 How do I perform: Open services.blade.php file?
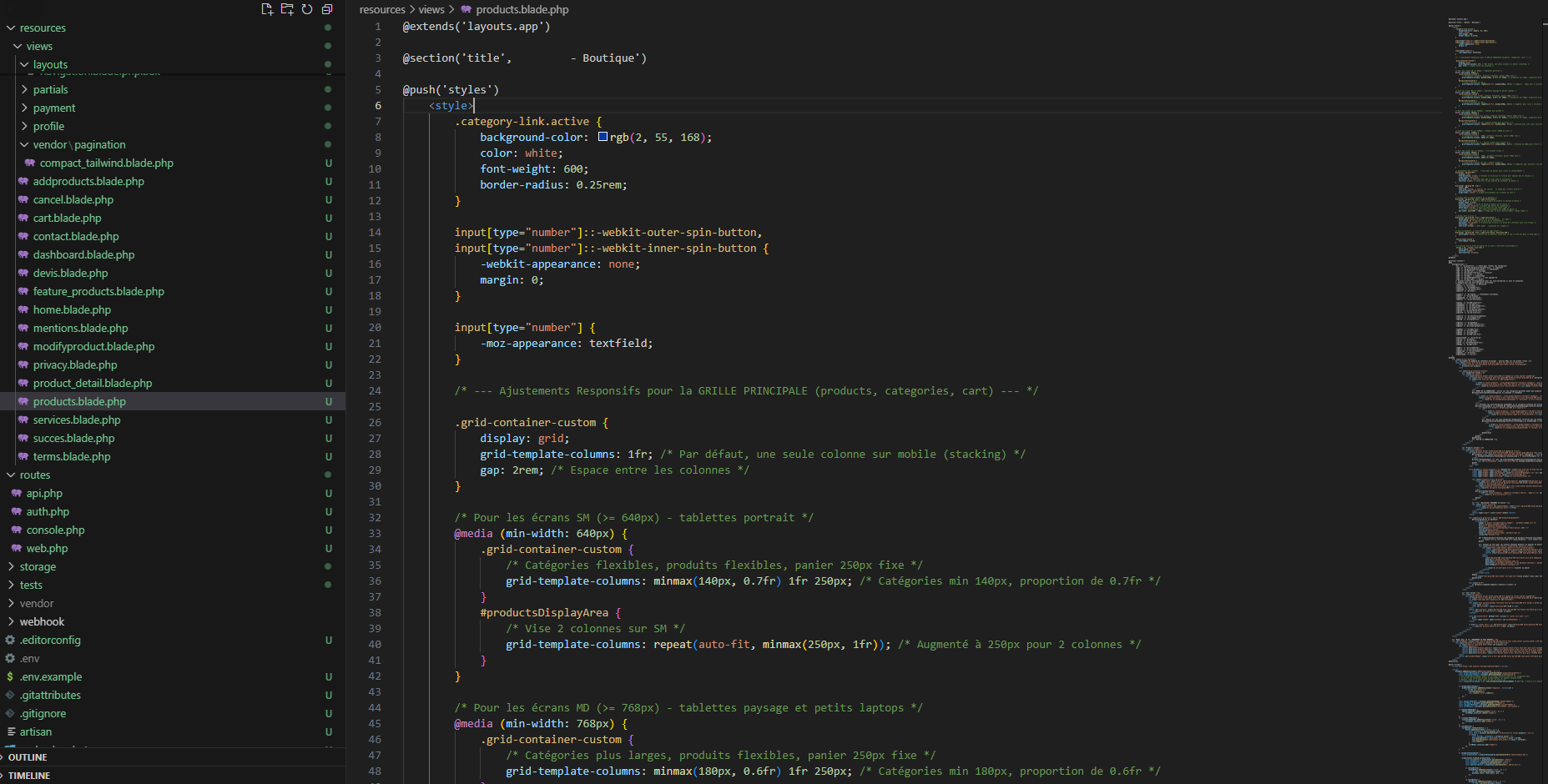[x=172, y=420]
